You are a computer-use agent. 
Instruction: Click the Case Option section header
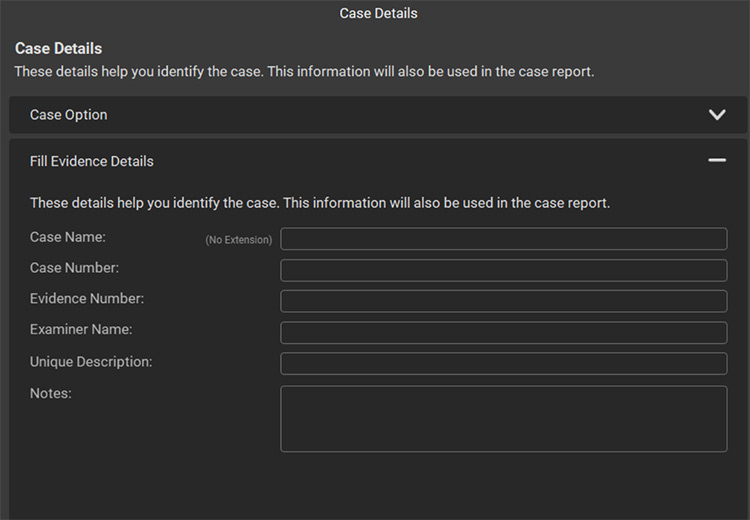(x=378, y=115)
